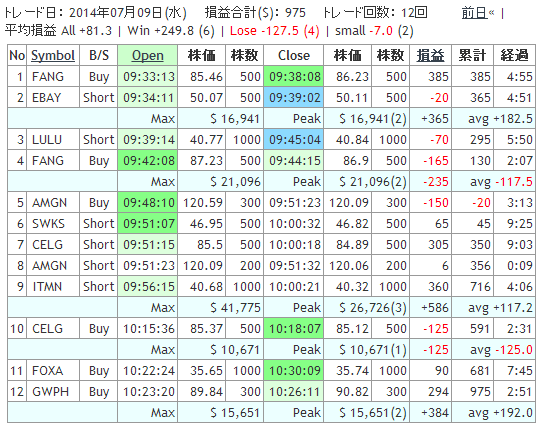
Task: Click the No column header
Action: 17,55
